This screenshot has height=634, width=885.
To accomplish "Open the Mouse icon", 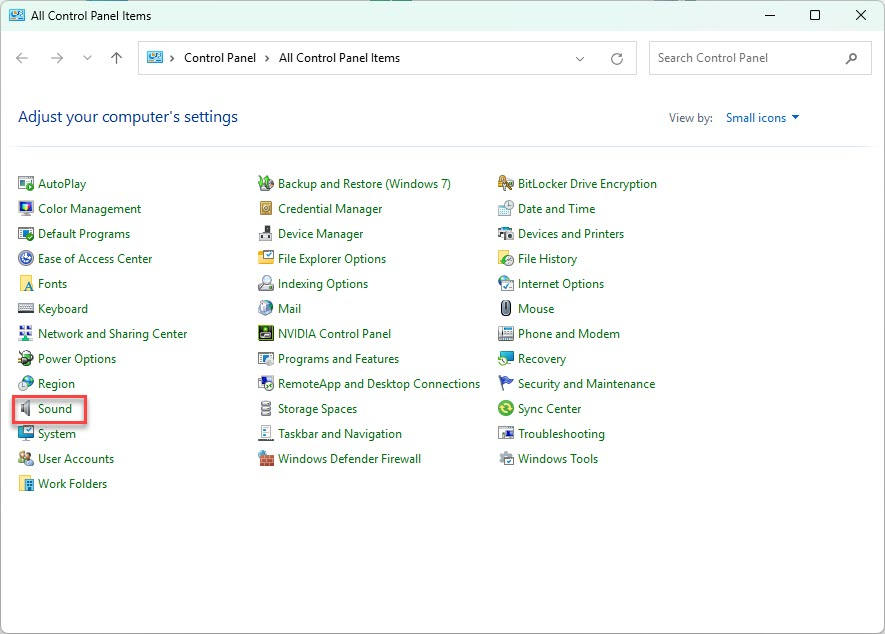I will click(x=506, y=309).
